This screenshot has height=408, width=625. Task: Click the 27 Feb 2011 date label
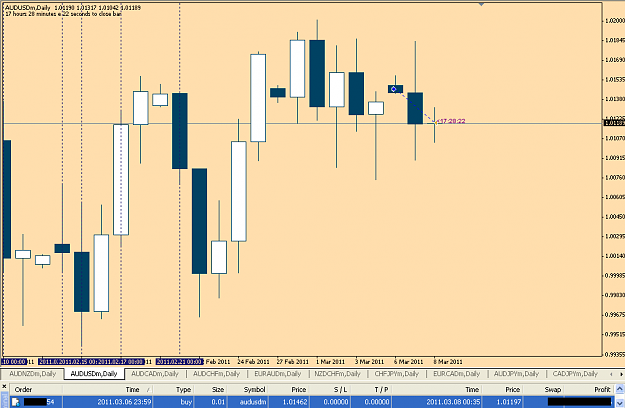click(293, 362)
